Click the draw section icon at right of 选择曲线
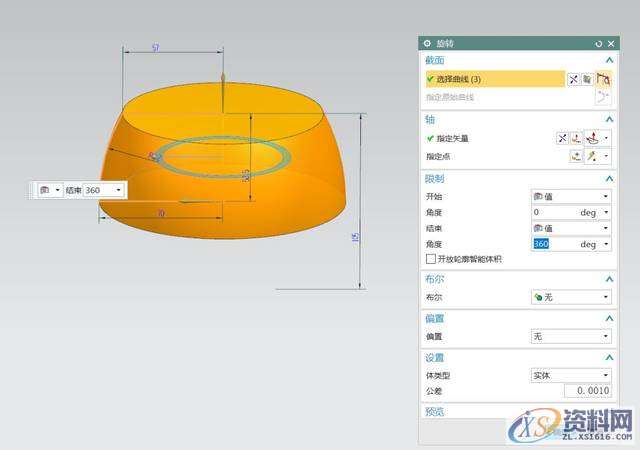 tap(603, 79)
